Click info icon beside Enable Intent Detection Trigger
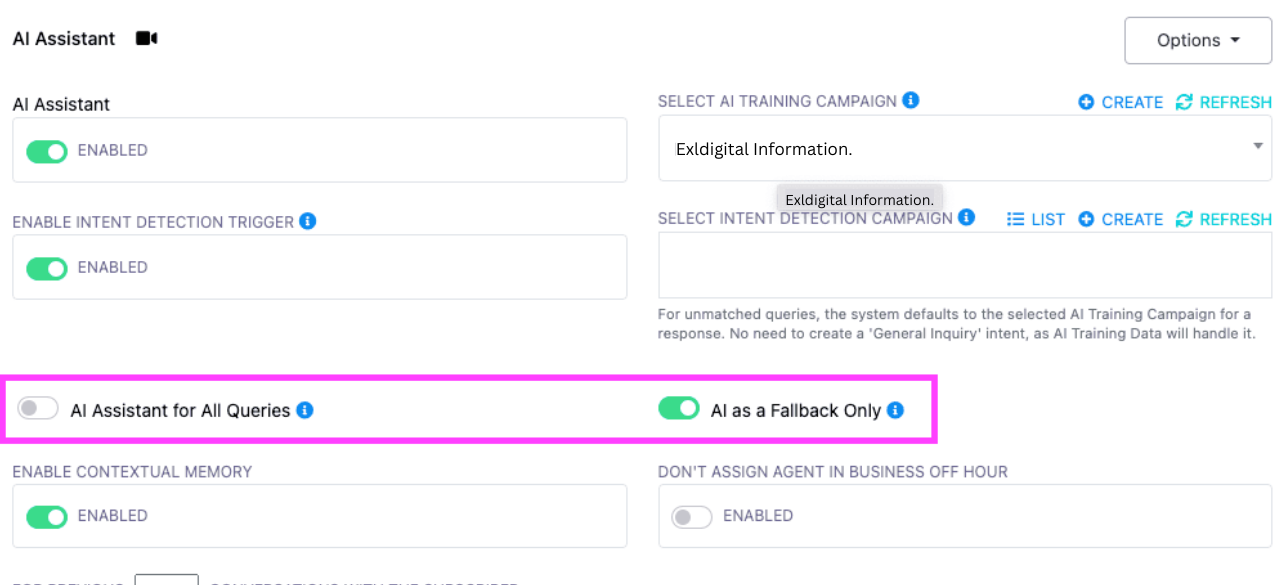This screenshot has width=1280, height=585. (x=308, y=221)
